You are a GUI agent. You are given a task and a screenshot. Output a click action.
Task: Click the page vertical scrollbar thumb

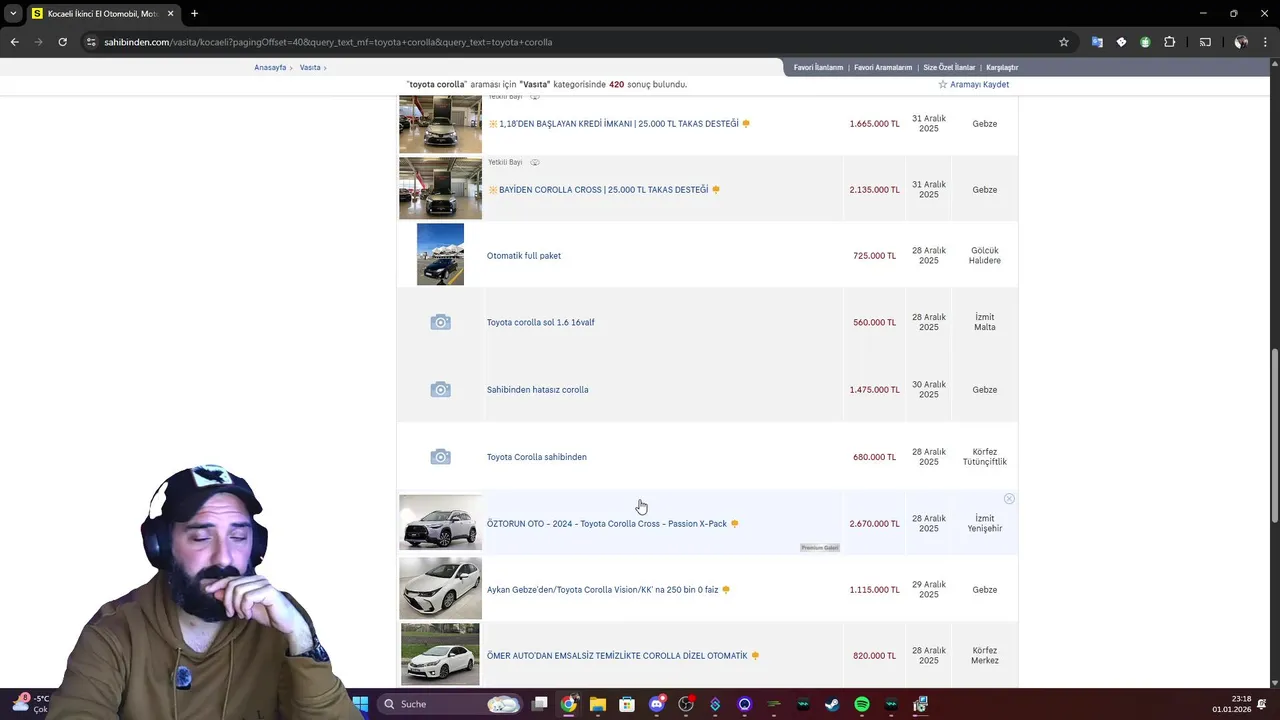[x=1274, y=434]
